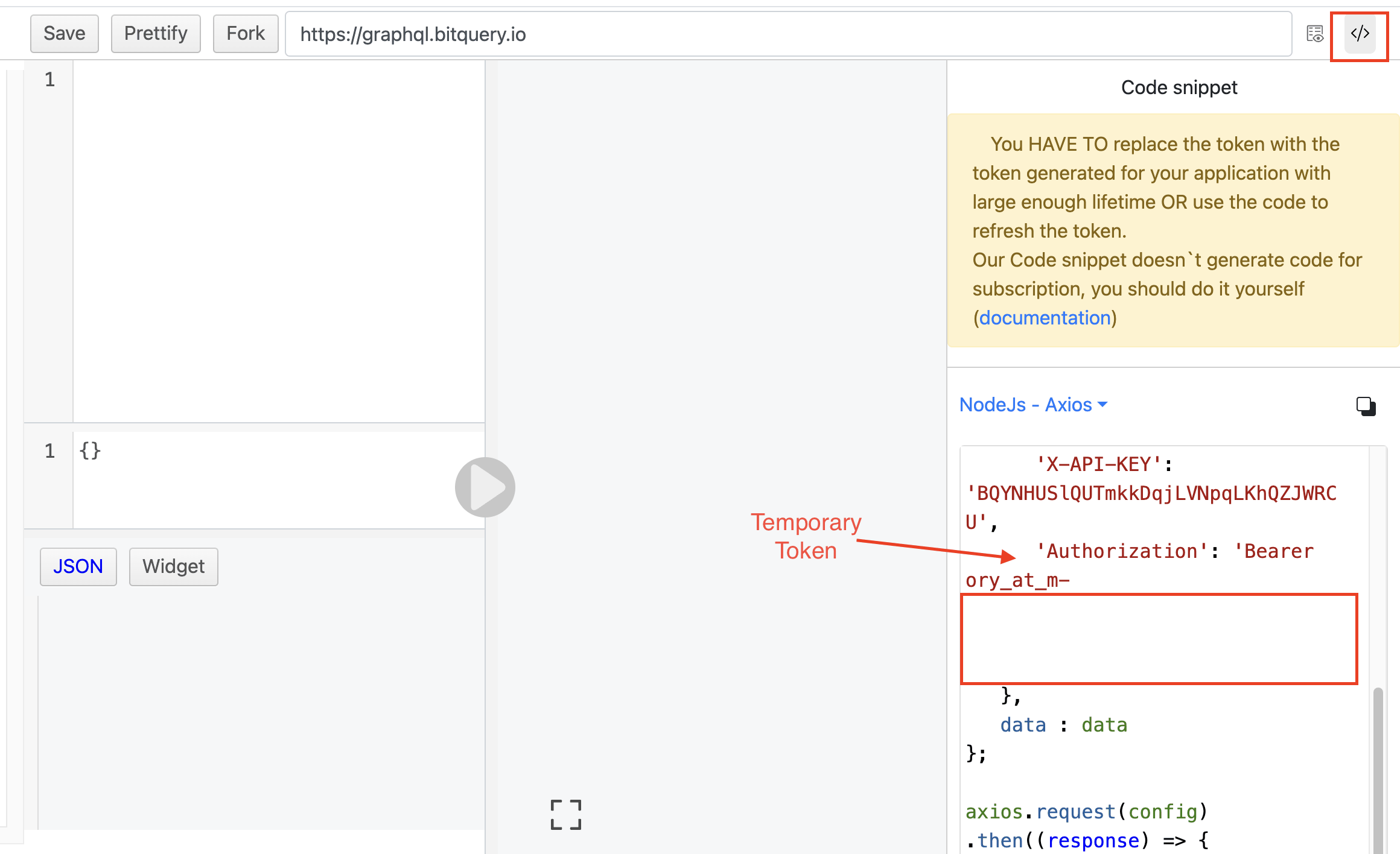Run the query with the play button
This screenshot has width=1400, height=854.
point(485,487)
